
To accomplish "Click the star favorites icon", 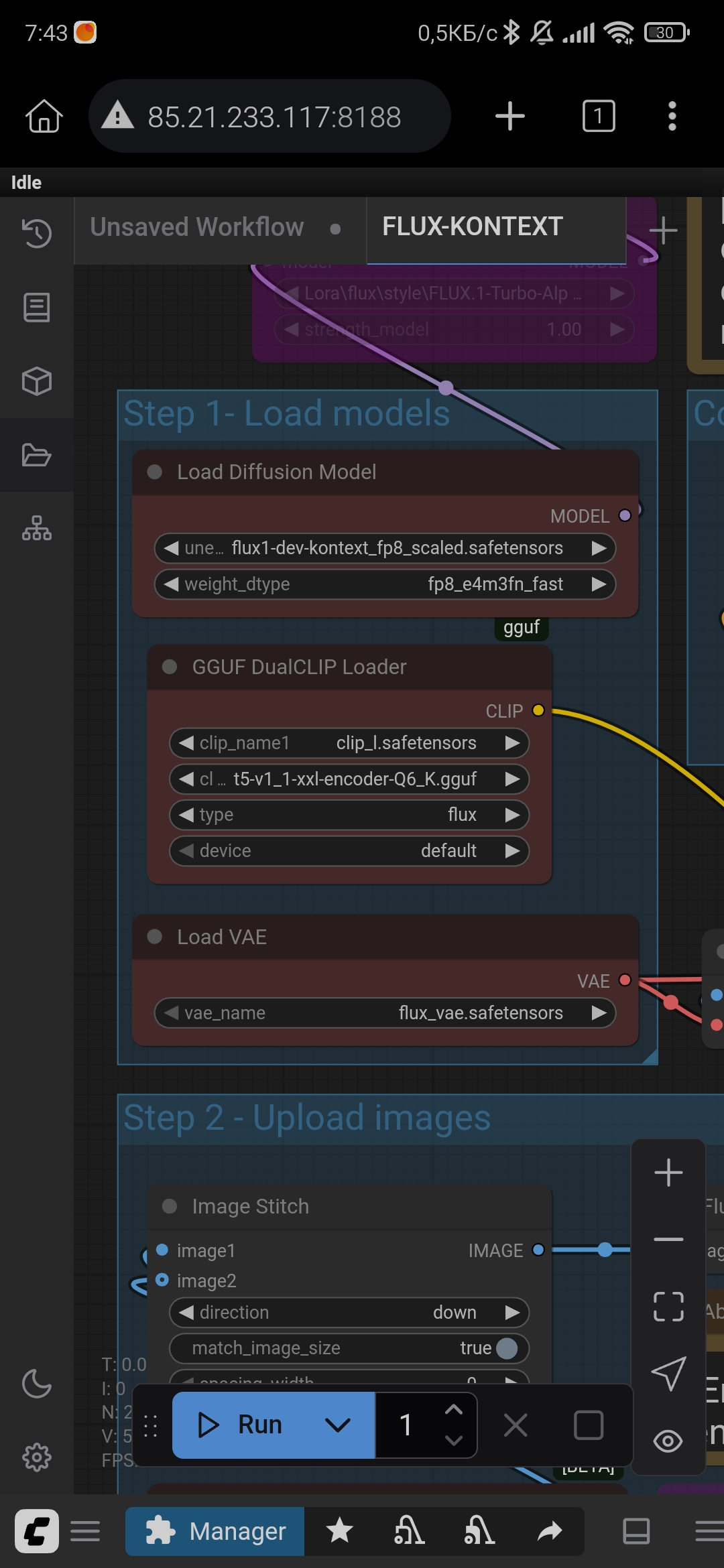I will click(340, 1531).
